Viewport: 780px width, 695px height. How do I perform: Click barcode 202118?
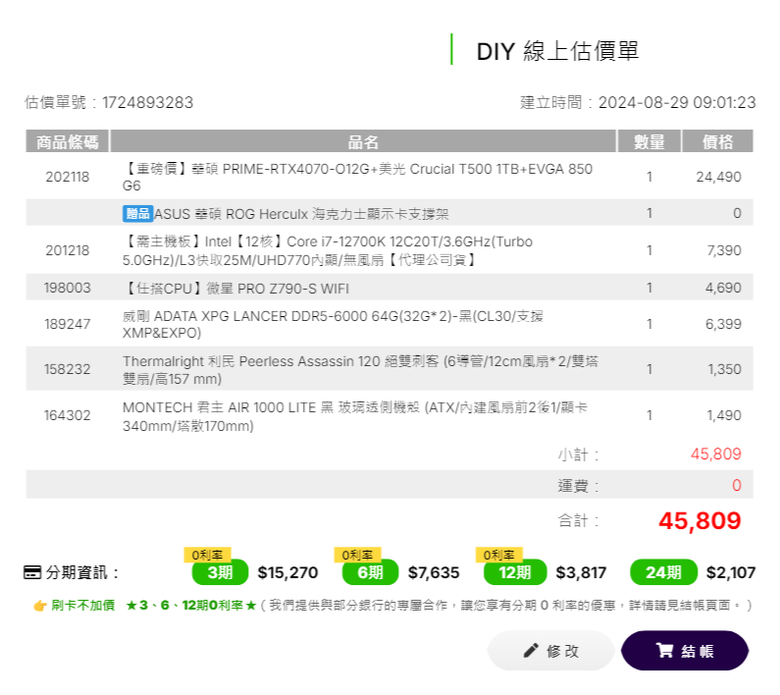[x=67, y=177]
